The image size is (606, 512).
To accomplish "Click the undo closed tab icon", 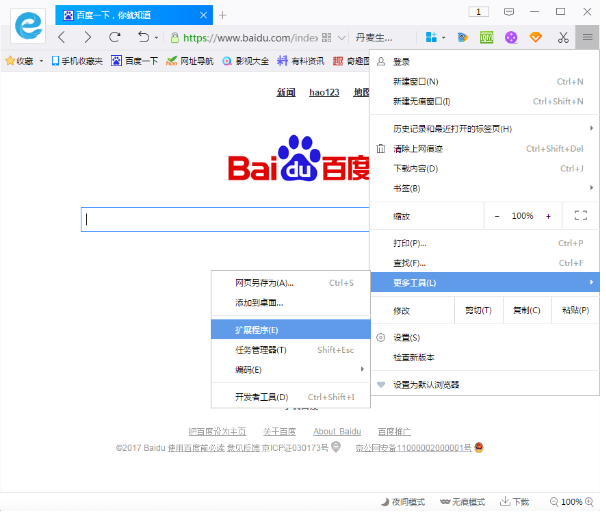I will (143, 37).
